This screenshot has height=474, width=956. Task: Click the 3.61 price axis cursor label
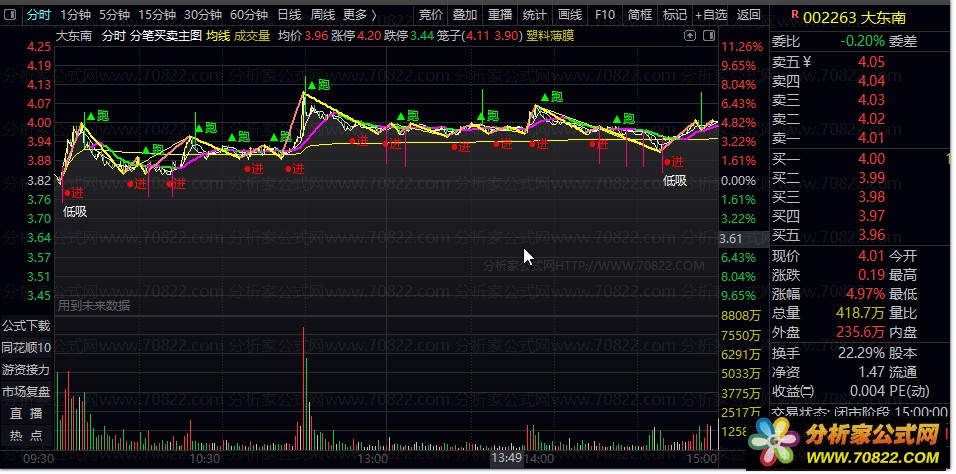[x=731, y=239]
